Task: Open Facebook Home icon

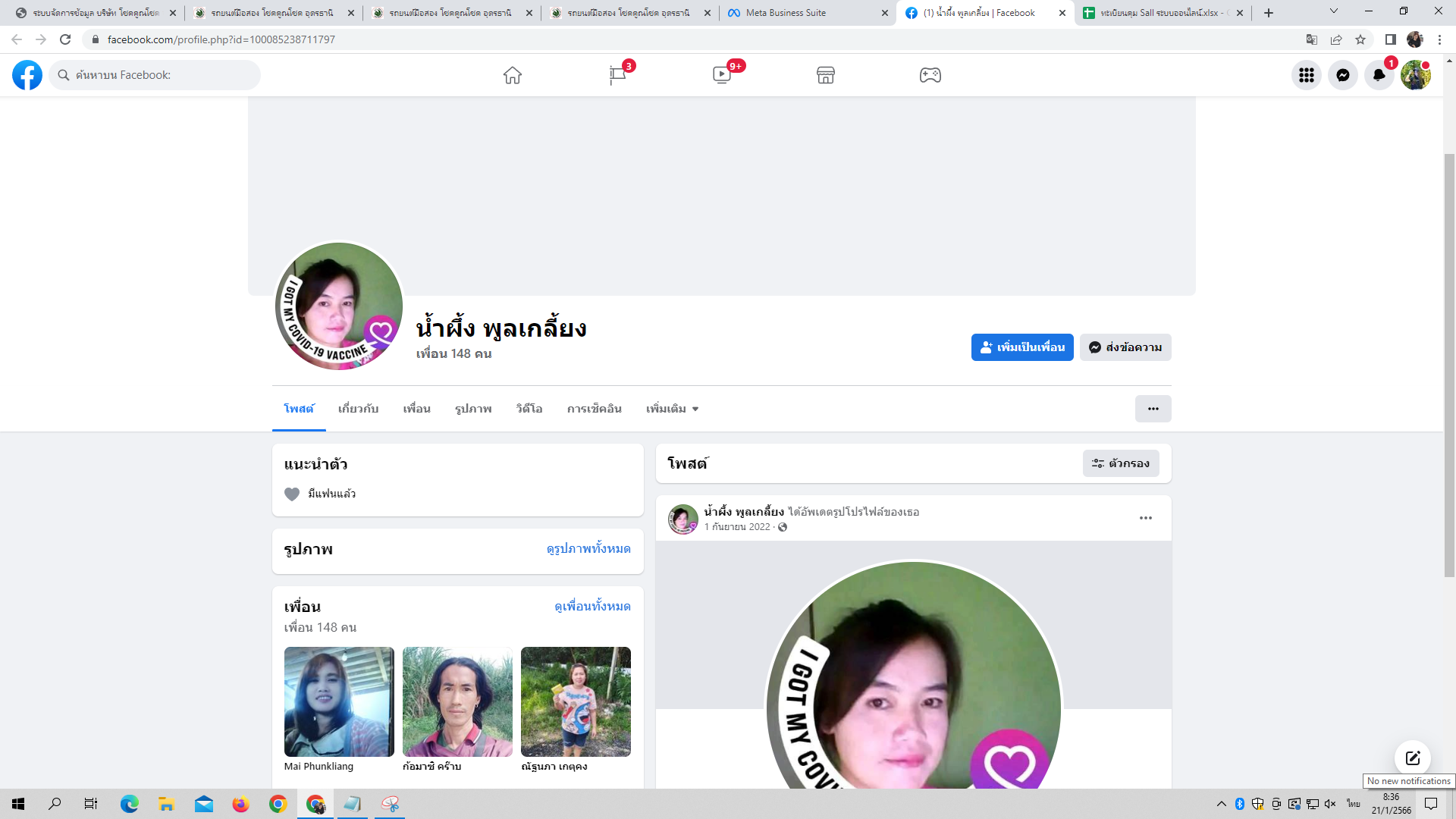Action: (513, 75)
